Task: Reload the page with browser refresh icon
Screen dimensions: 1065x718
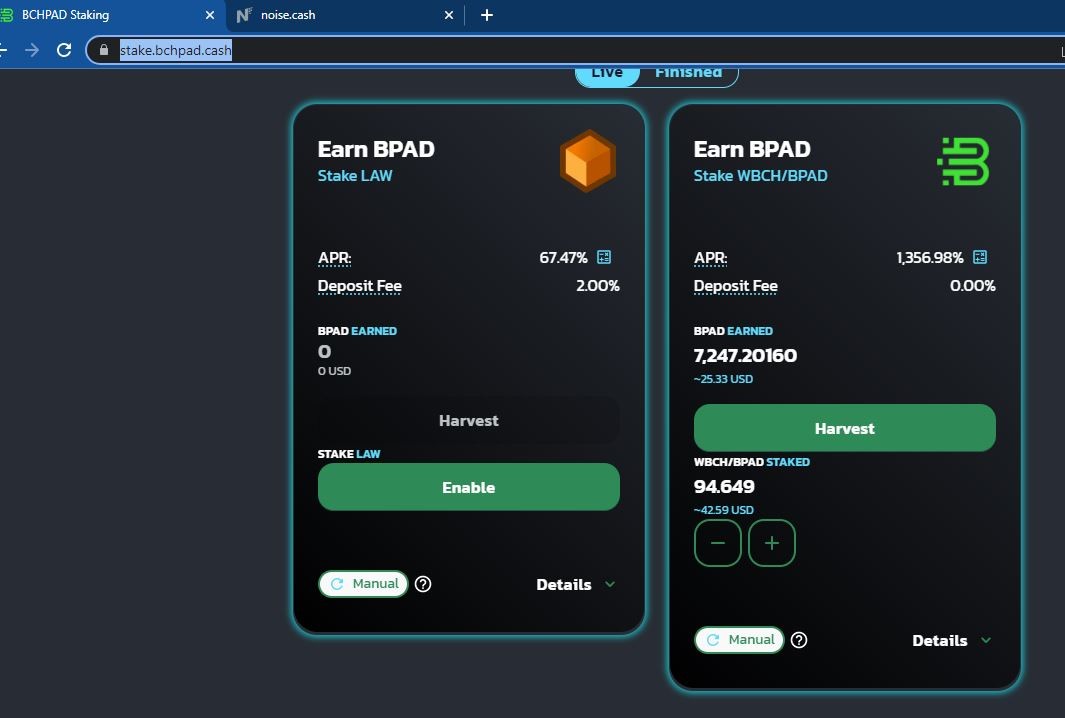Action: point(64,50)
